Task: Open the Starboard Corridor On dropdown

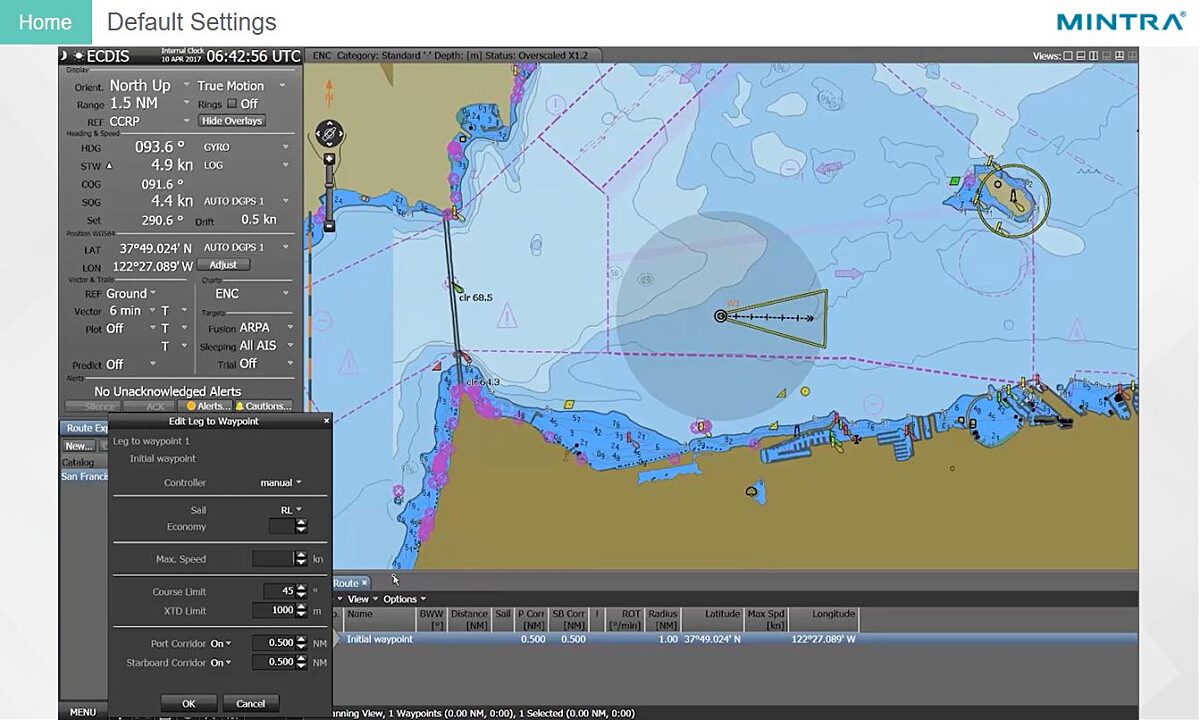Action: [221, 662]
